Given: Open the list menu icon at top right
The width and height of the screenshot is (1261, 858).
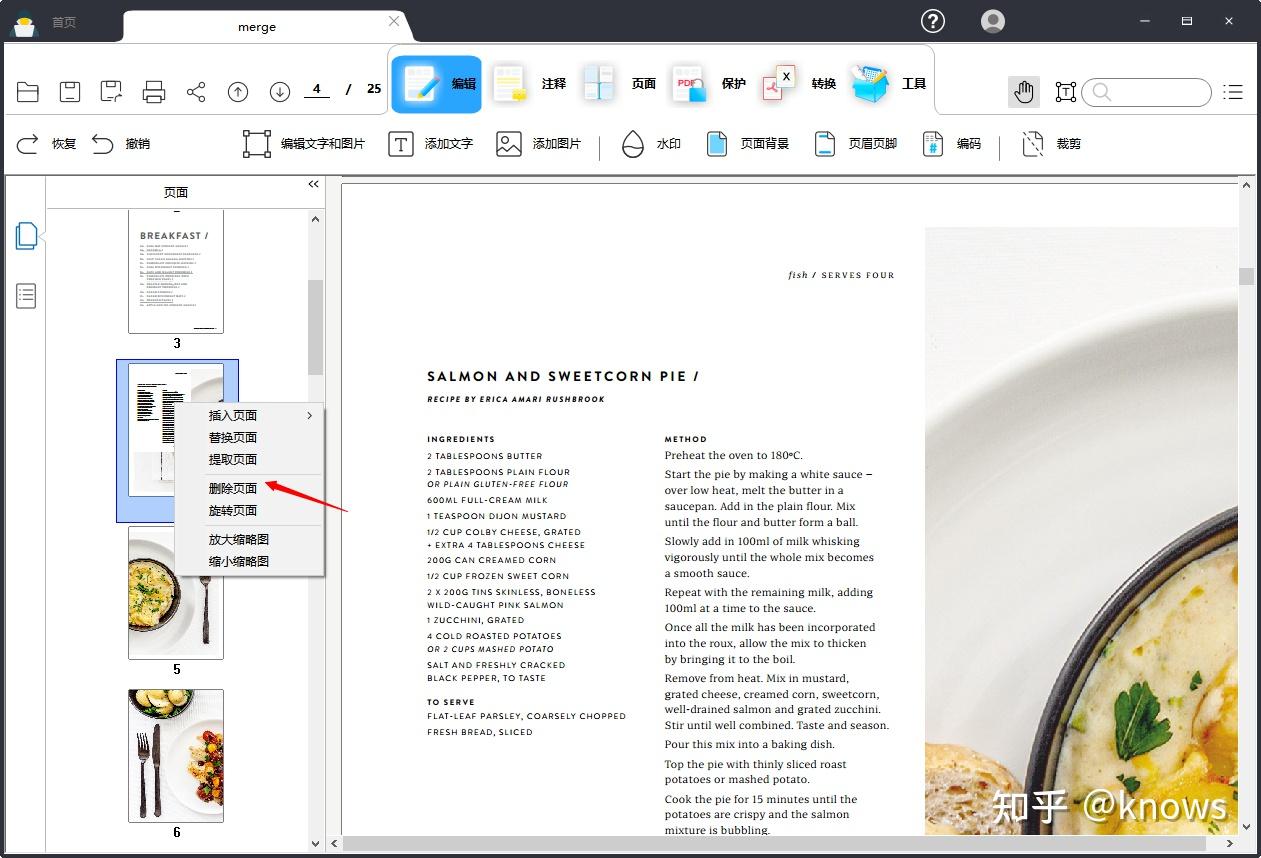Looking at the screenshot, I should 1234,92.
